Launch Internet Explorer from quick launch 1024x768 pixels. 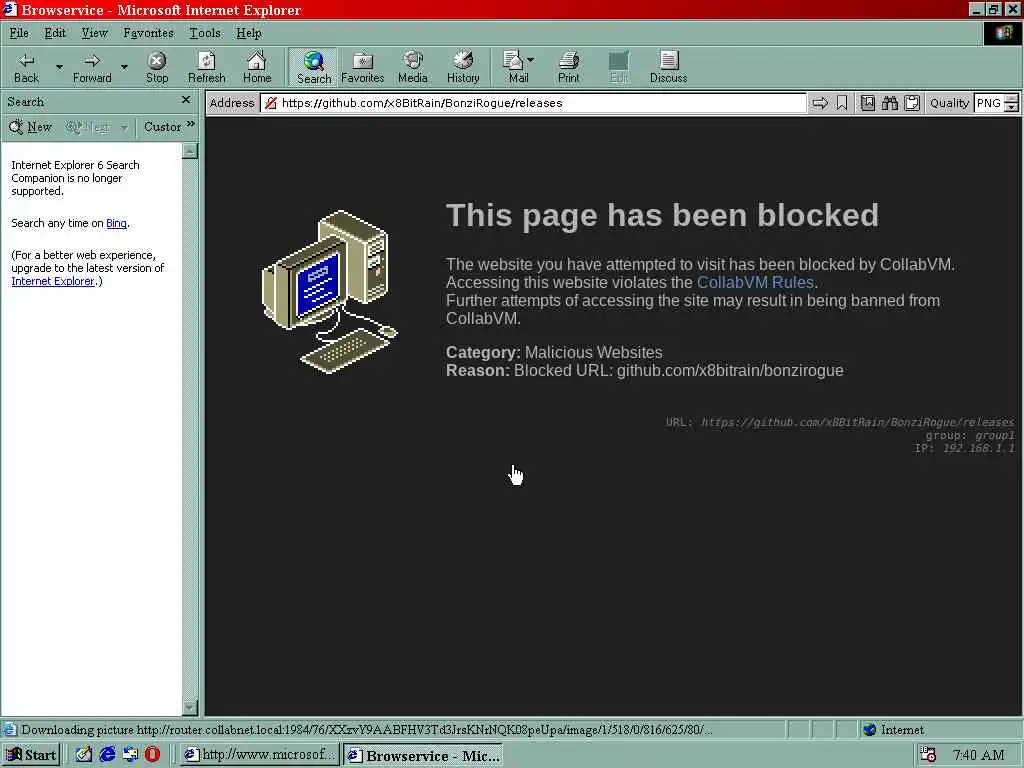coord(107,754)
